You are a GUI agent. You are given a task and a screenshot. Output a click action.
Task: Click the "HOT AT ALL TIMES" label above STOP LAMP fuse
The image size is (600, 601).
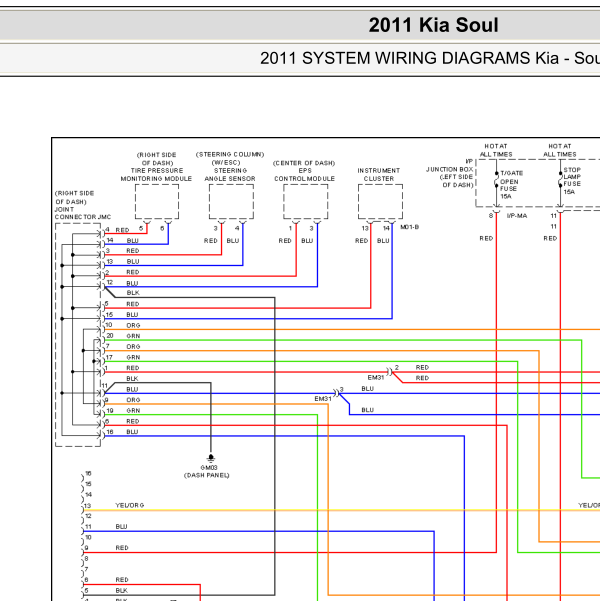(x=560, y=150)
